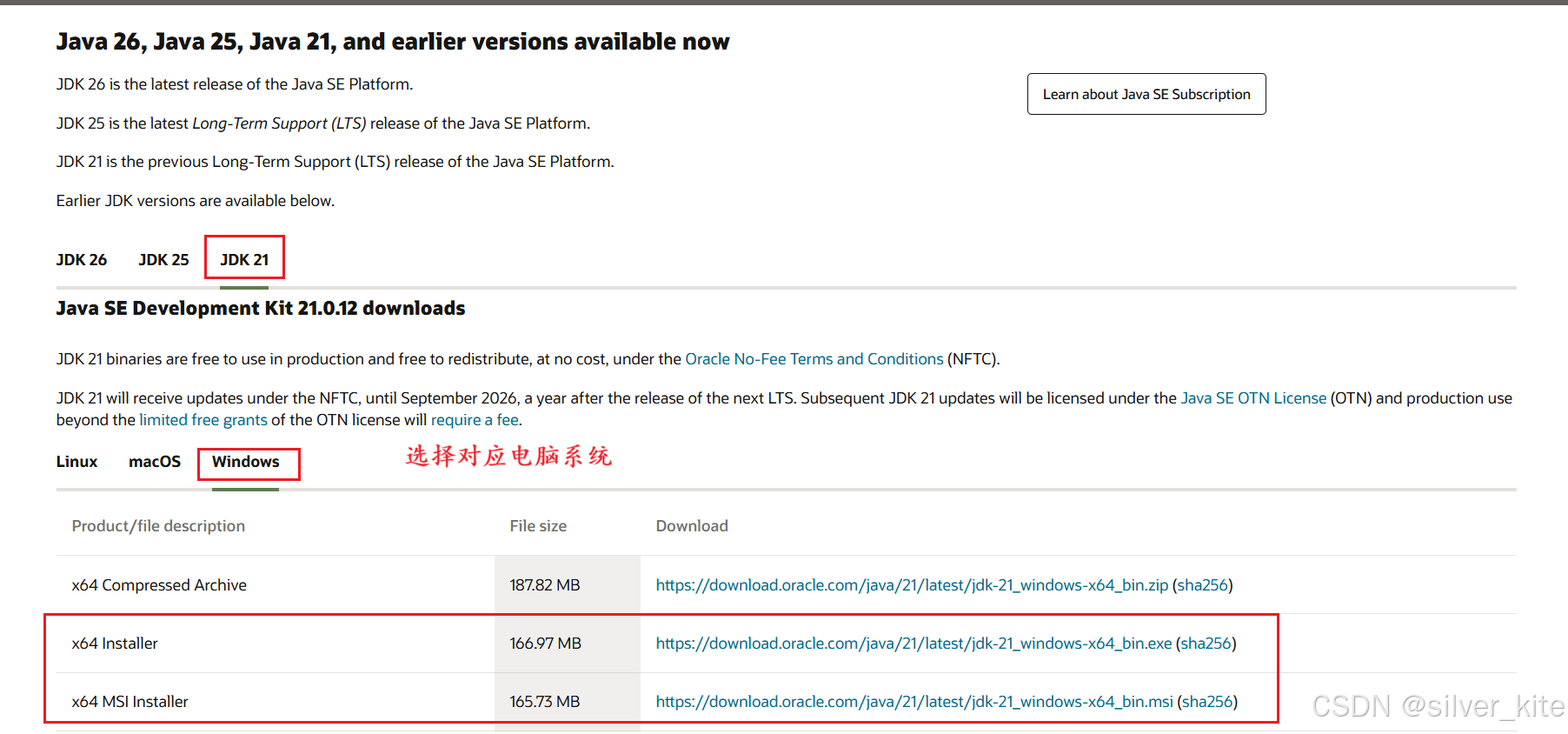Follow the require a fee link
The height and width of the screenshot is (734, 1568).
coord(475,420)
